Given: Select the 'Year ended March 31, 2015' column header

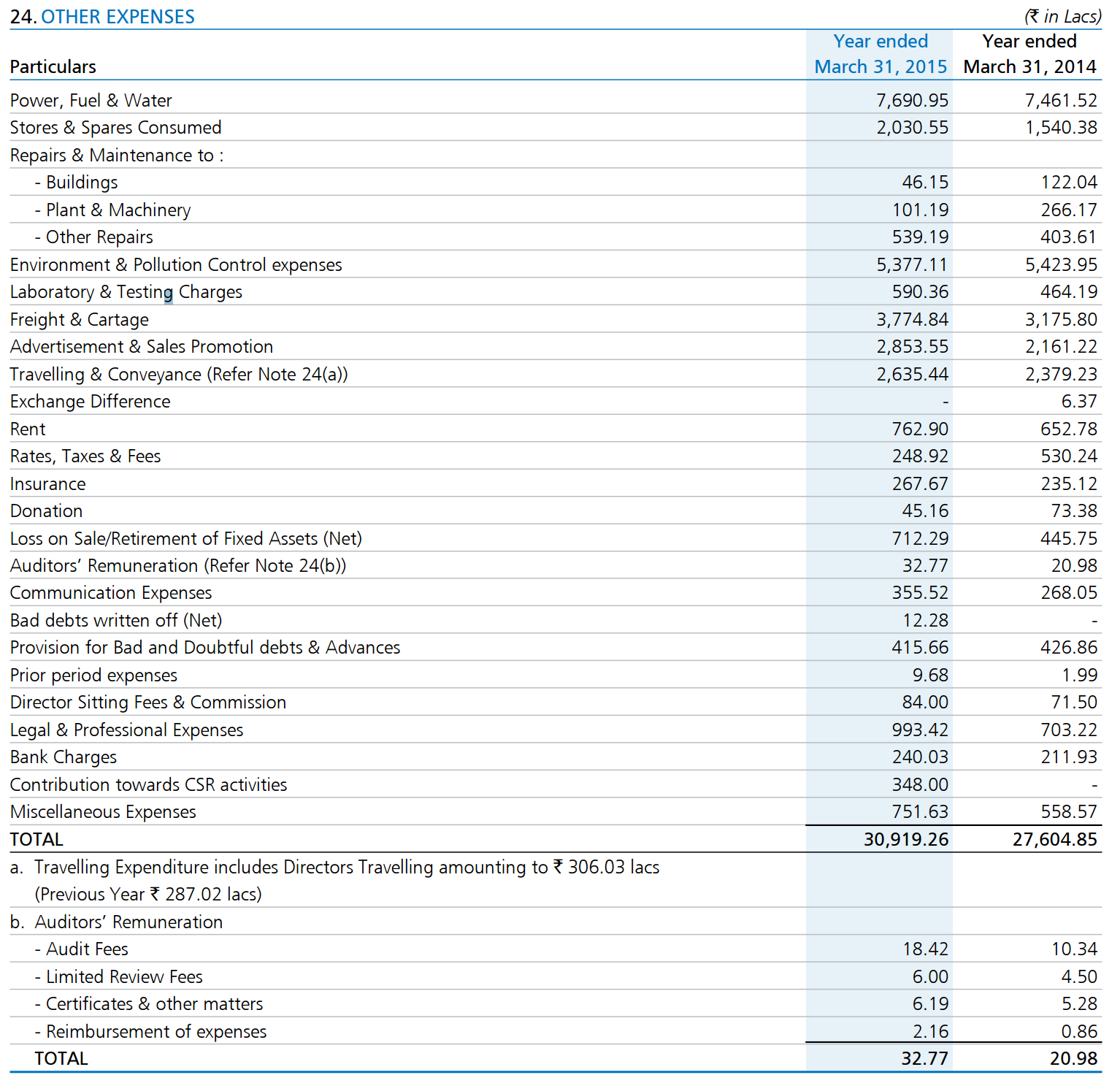Looking at the screenshot, I should (881, 54).
